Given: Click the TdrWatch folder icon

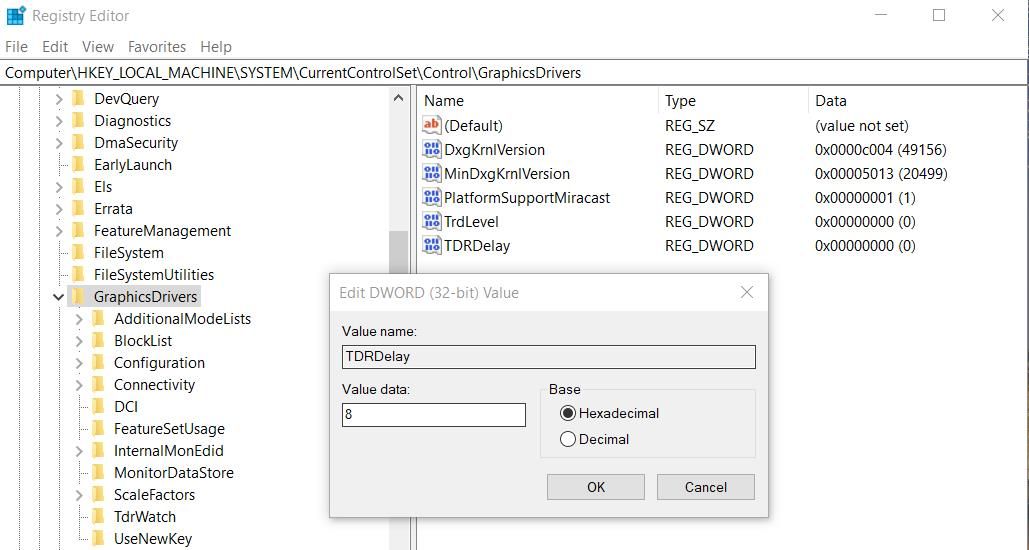Looking at the screenshot, I should (x=99, y=517).
